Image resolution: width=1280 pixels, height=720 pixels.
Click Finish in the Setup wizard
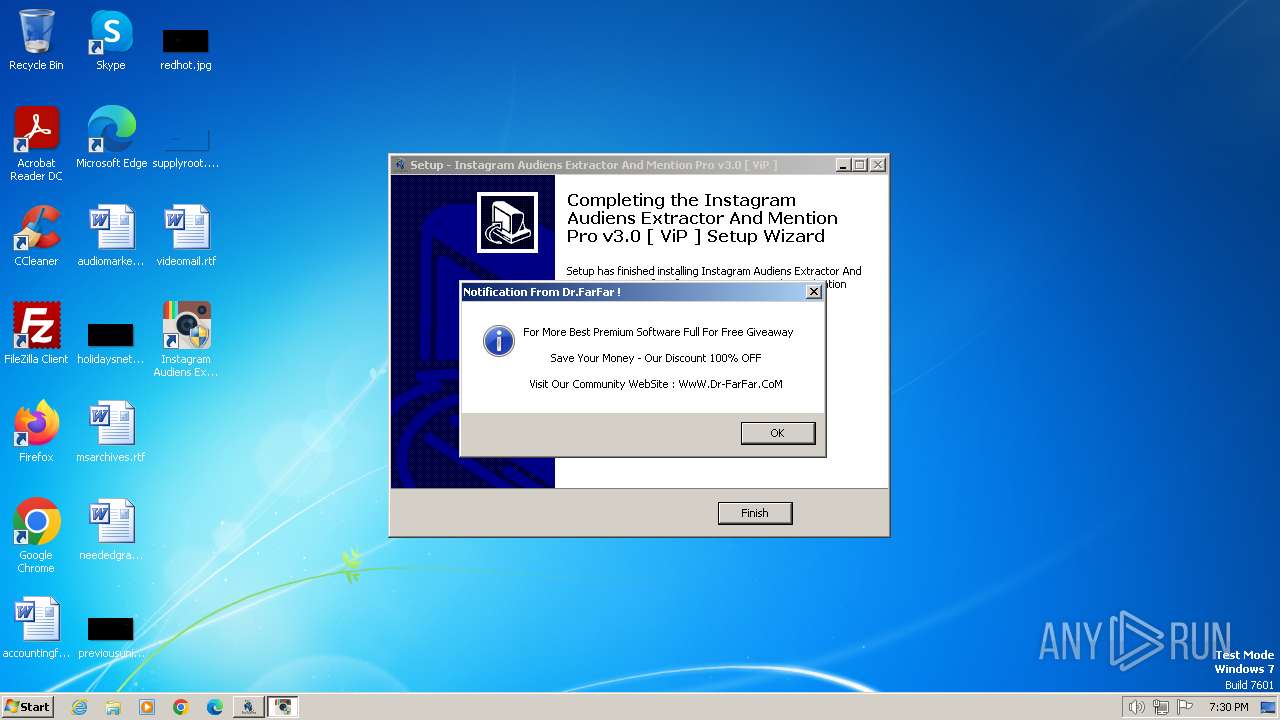coord(755,513)
